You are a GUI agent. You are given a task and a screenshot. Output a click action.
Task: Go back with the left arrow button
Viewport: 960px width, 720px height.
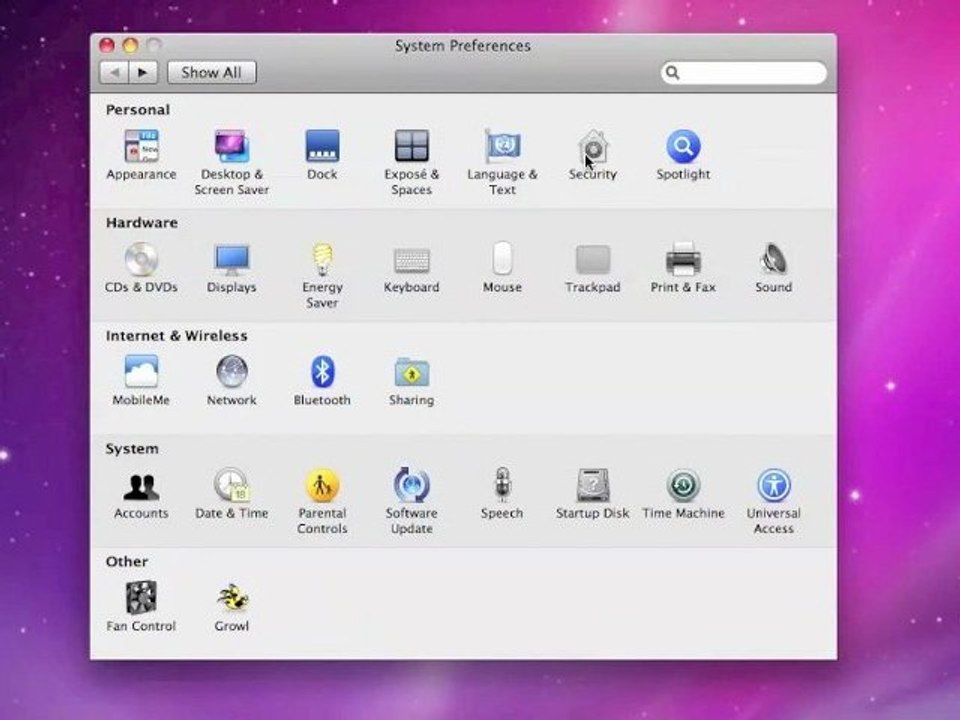click(114, 72)
